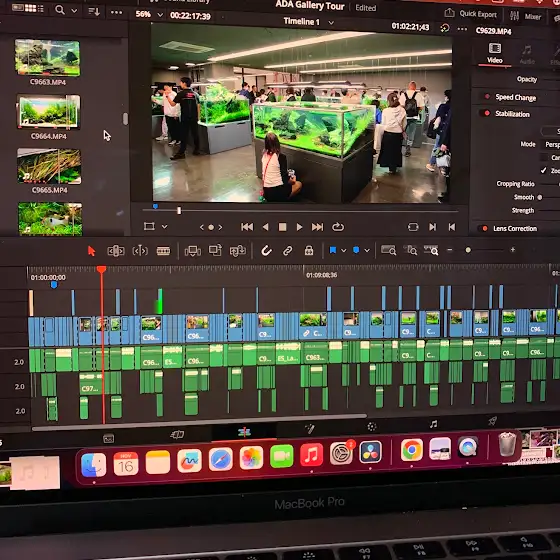
Task: Go to previous clip button
Action: pyautogui.click(x=452, y=227)
